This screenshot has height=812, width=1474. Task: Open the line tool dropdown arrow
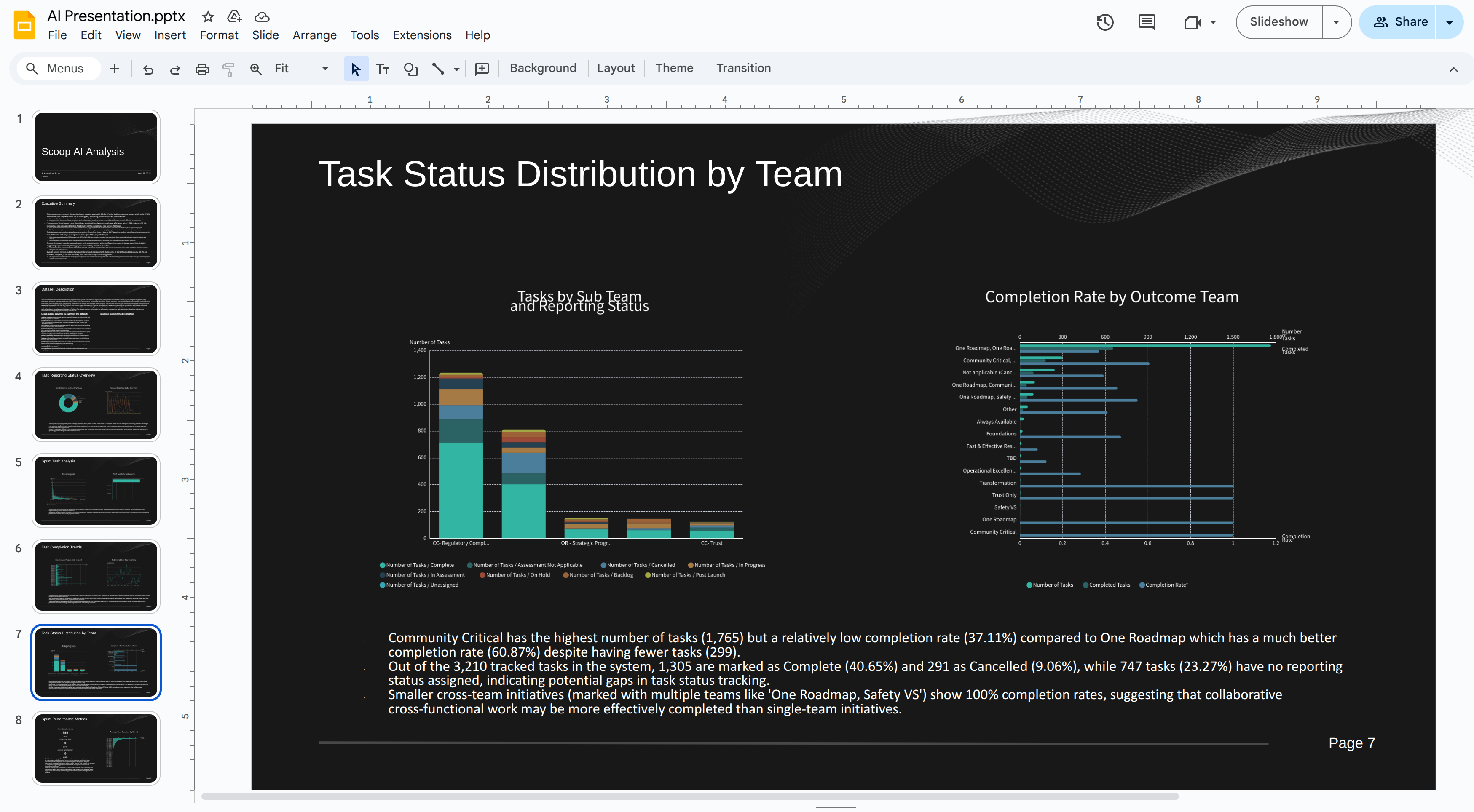pyautogui.click(x=457, y=69)
